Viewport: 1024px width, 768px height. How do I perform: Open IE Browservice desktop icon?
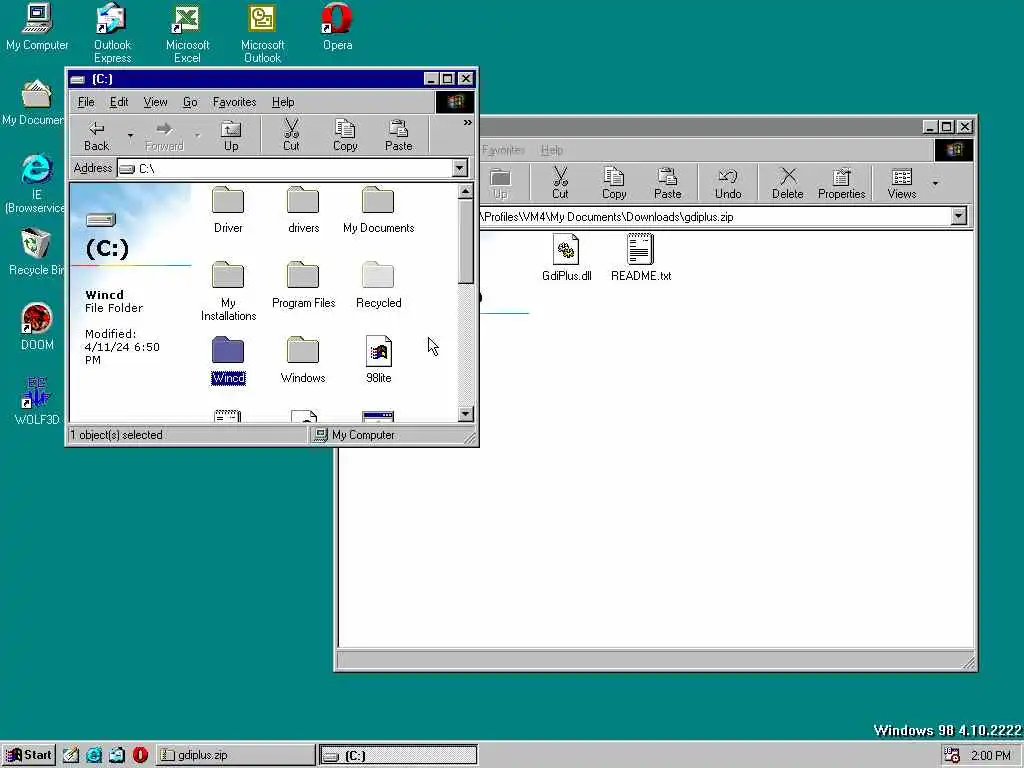click(x=35, y=184)
